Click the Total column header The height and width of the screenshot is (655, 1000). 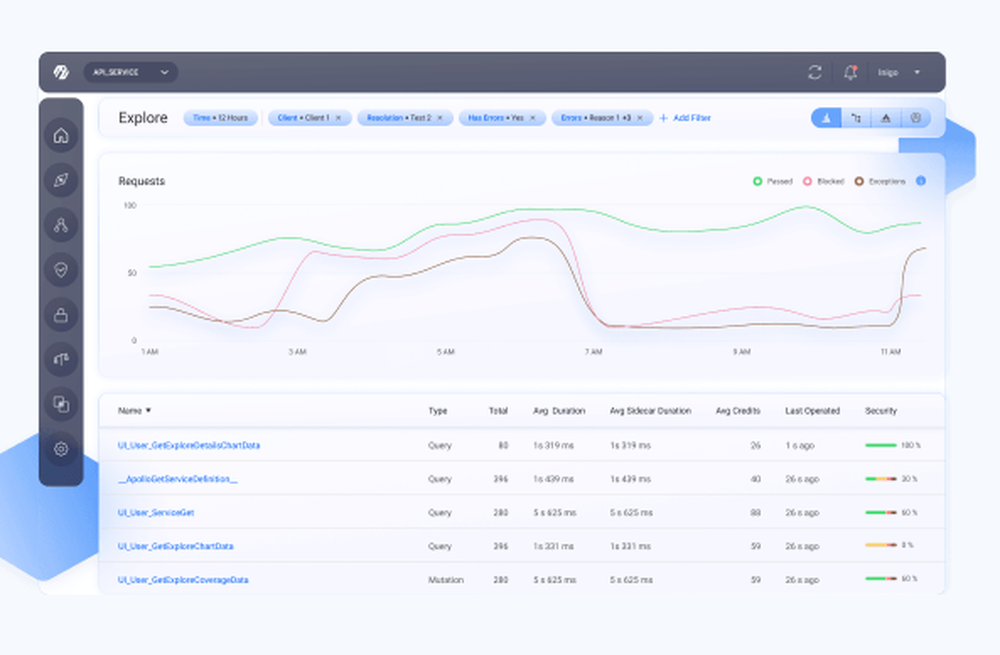pos(498,411)
